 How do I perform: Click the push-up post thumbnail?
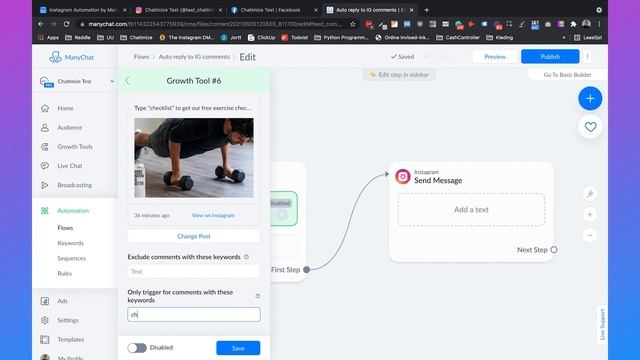[x=193, y=158]
